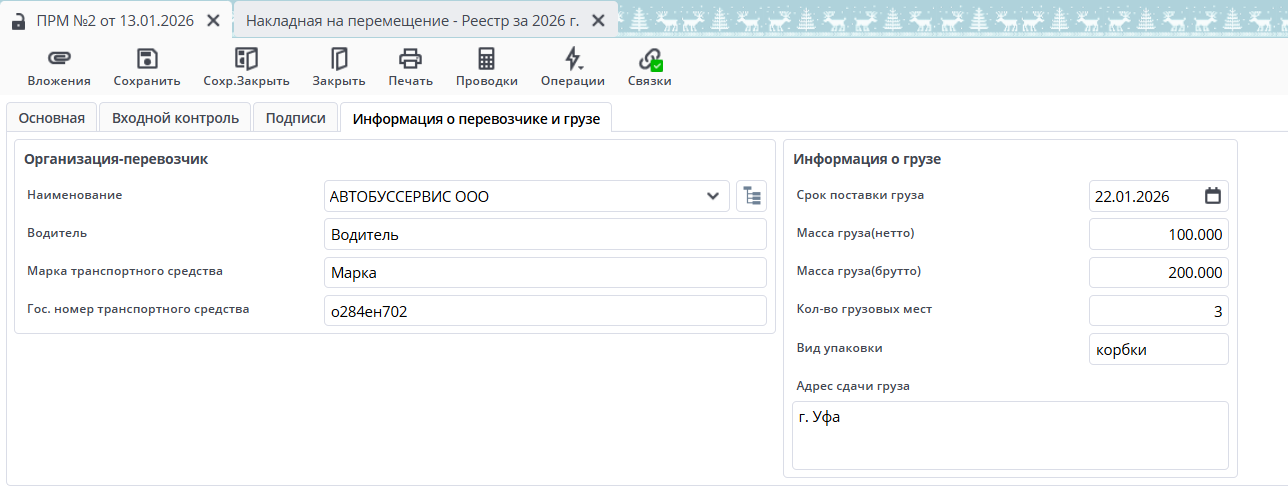Viewport: 1288px width, 499px height.
Task: Open carrier selection list button beside Наименование
Action: tap(750, 196)
